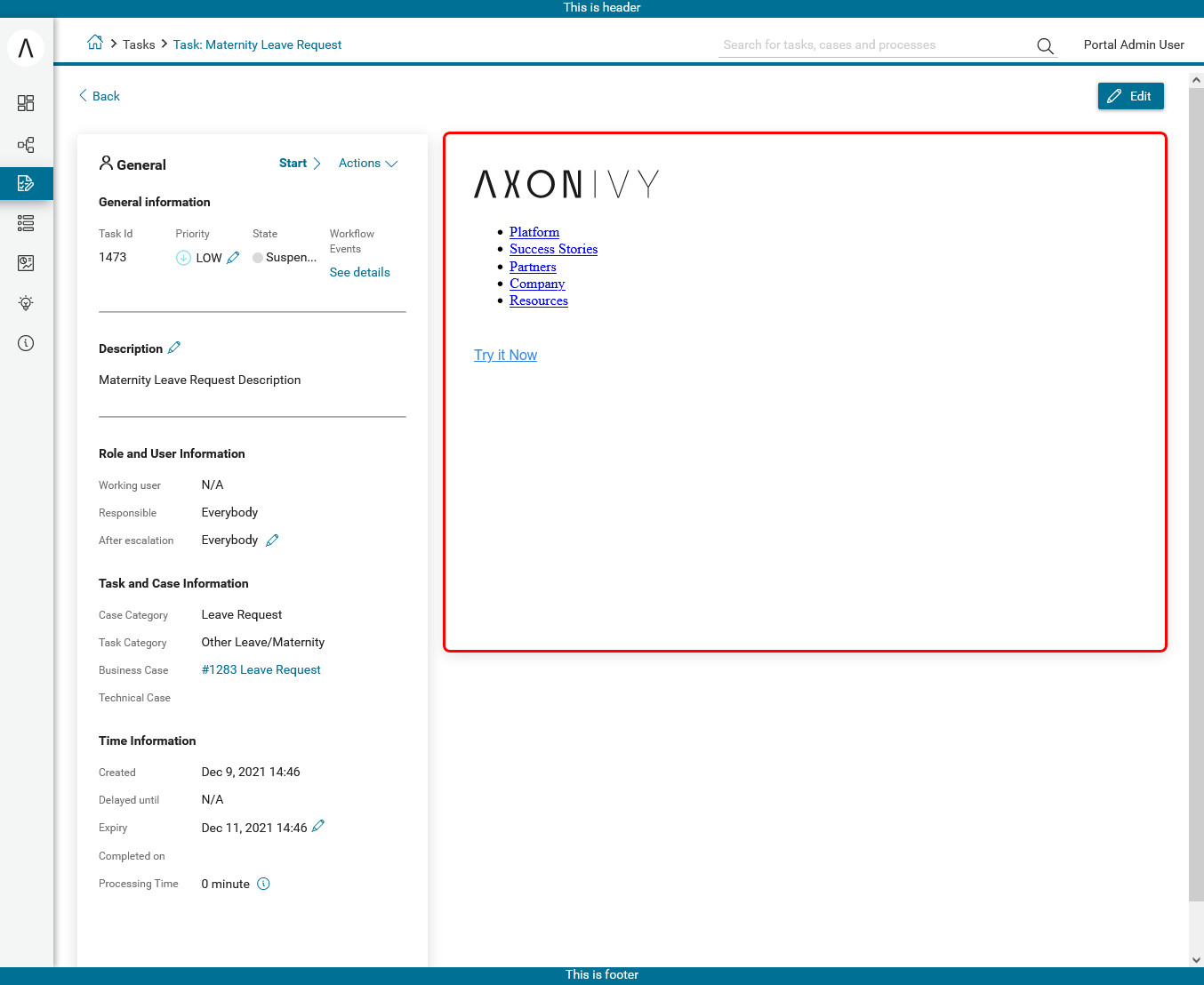The width and height of the screenshot is (1204, 985).
Task: Go Back to previous page
Action: (x=99, y=96)
